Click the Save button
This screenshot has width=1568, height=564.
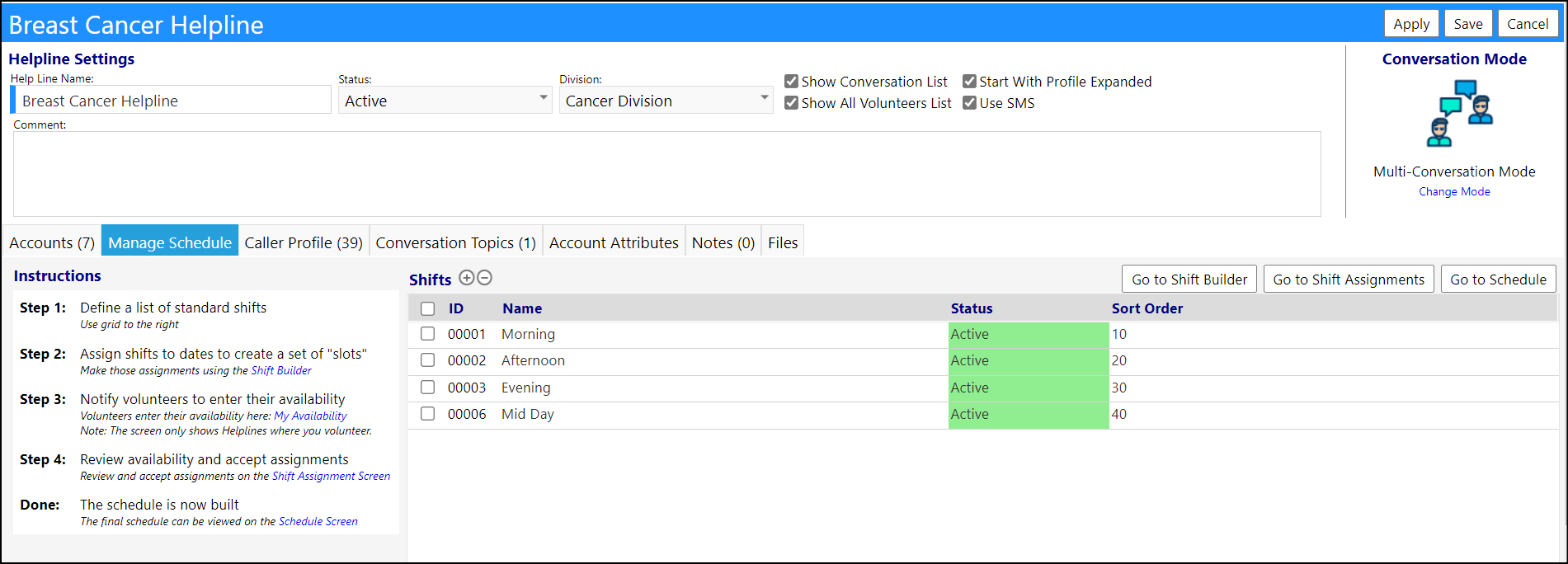tap(1468, 24)
